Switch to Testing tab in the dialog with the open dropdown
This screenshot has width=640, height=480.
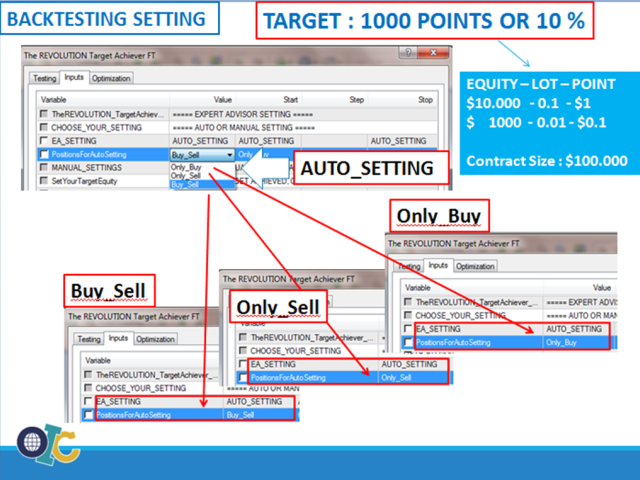pos(44,78)
